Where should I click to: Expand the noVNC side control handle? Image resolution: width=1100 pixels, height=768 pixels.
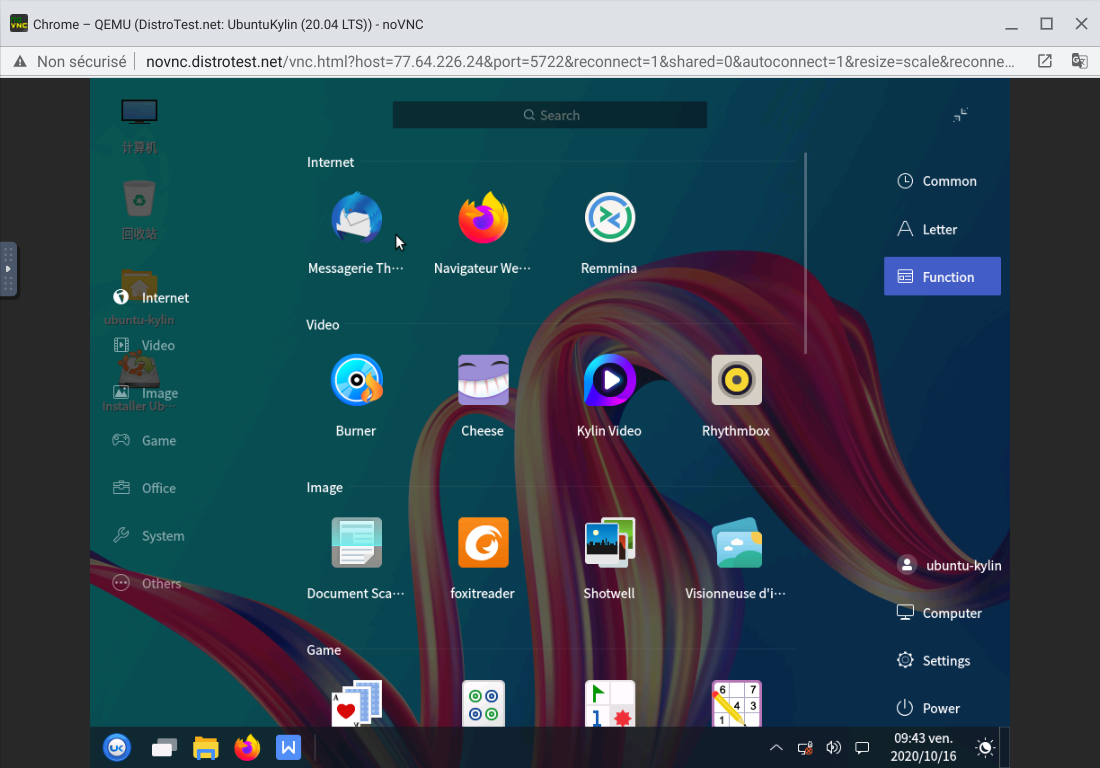[8, 269]
